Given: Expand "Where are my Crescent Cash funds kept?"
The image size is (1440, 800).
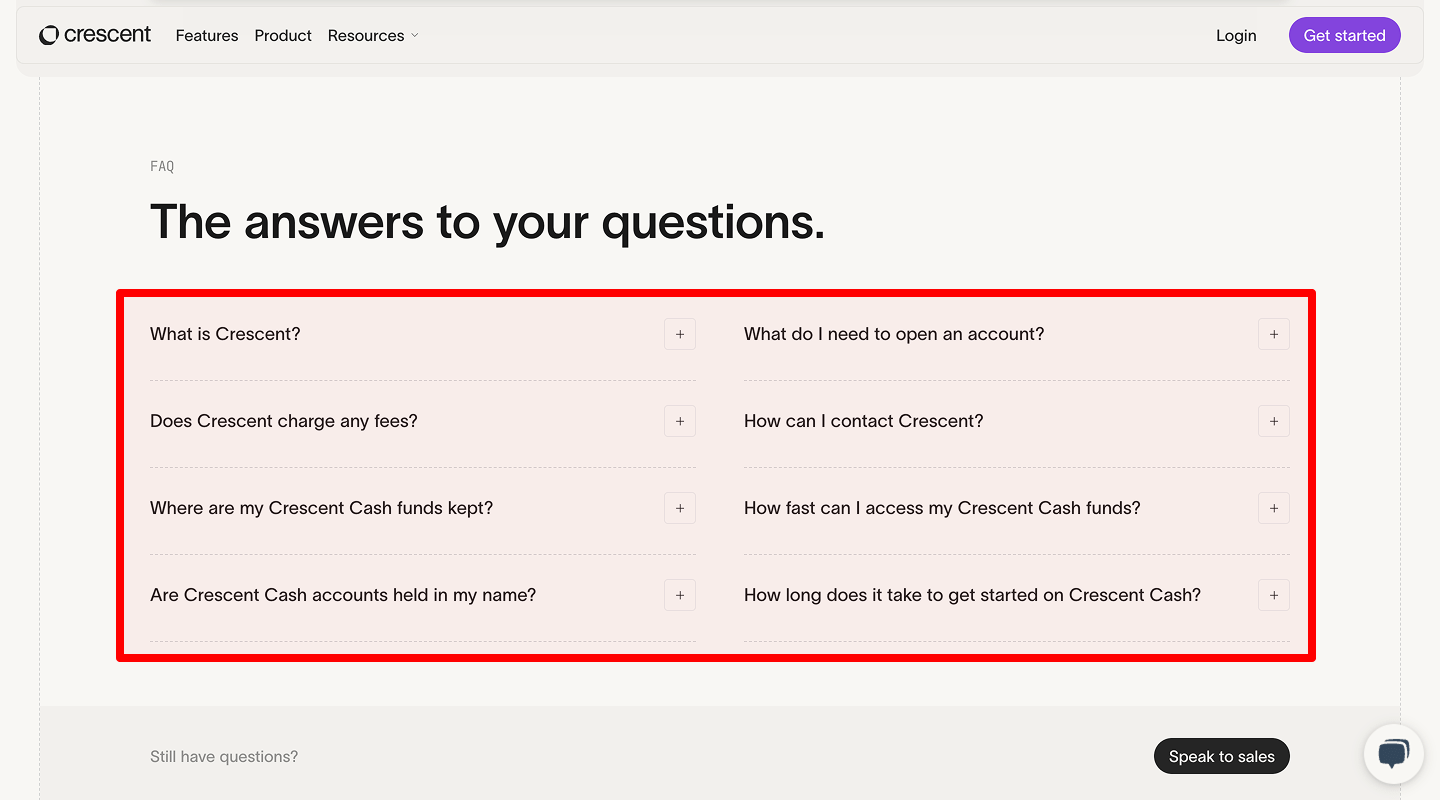Looking at the screenshot, I should point(679,508).
